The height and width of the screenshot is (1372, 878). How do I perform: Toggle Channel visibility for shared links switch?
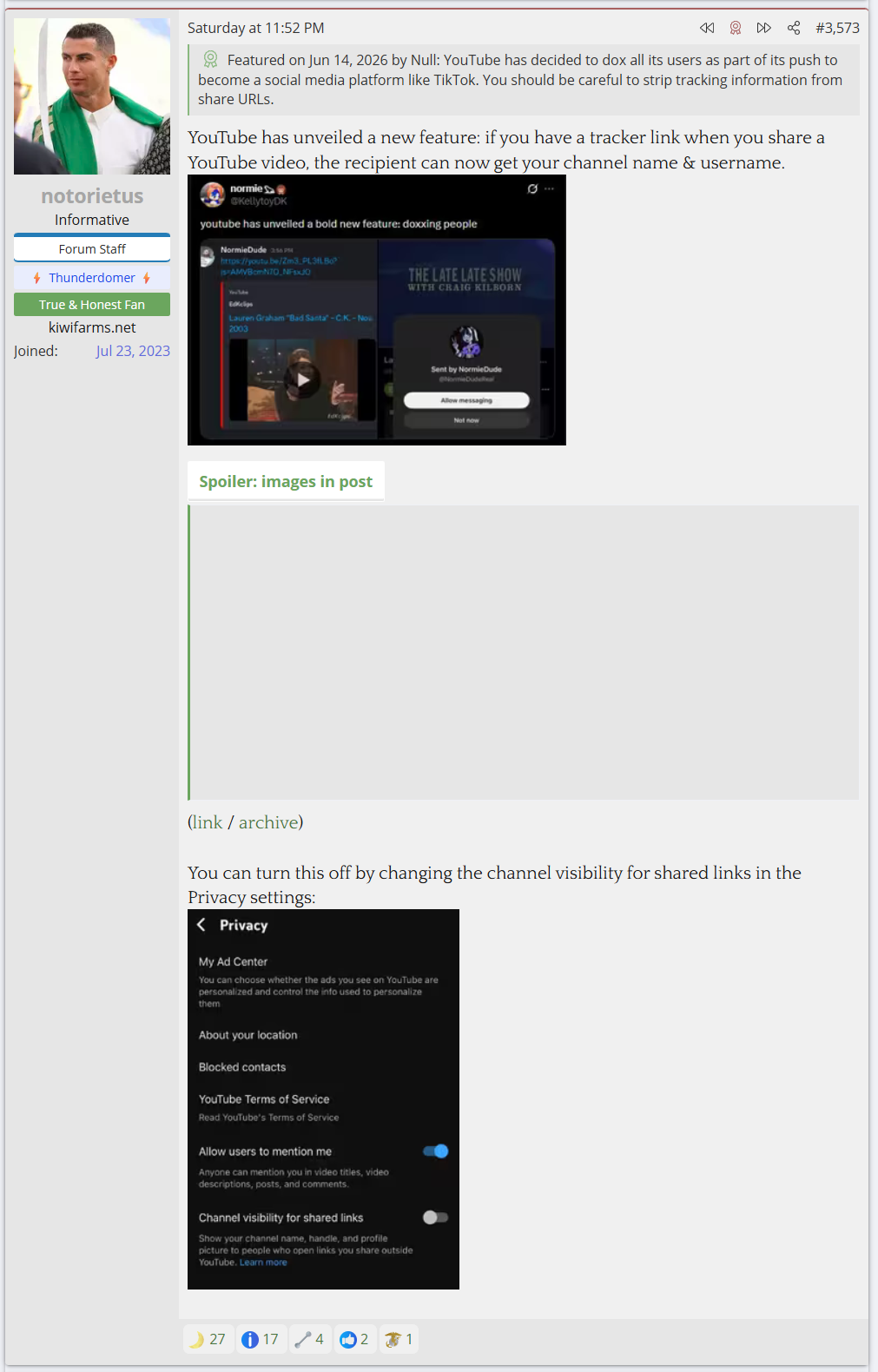[x=435, y=1217]
